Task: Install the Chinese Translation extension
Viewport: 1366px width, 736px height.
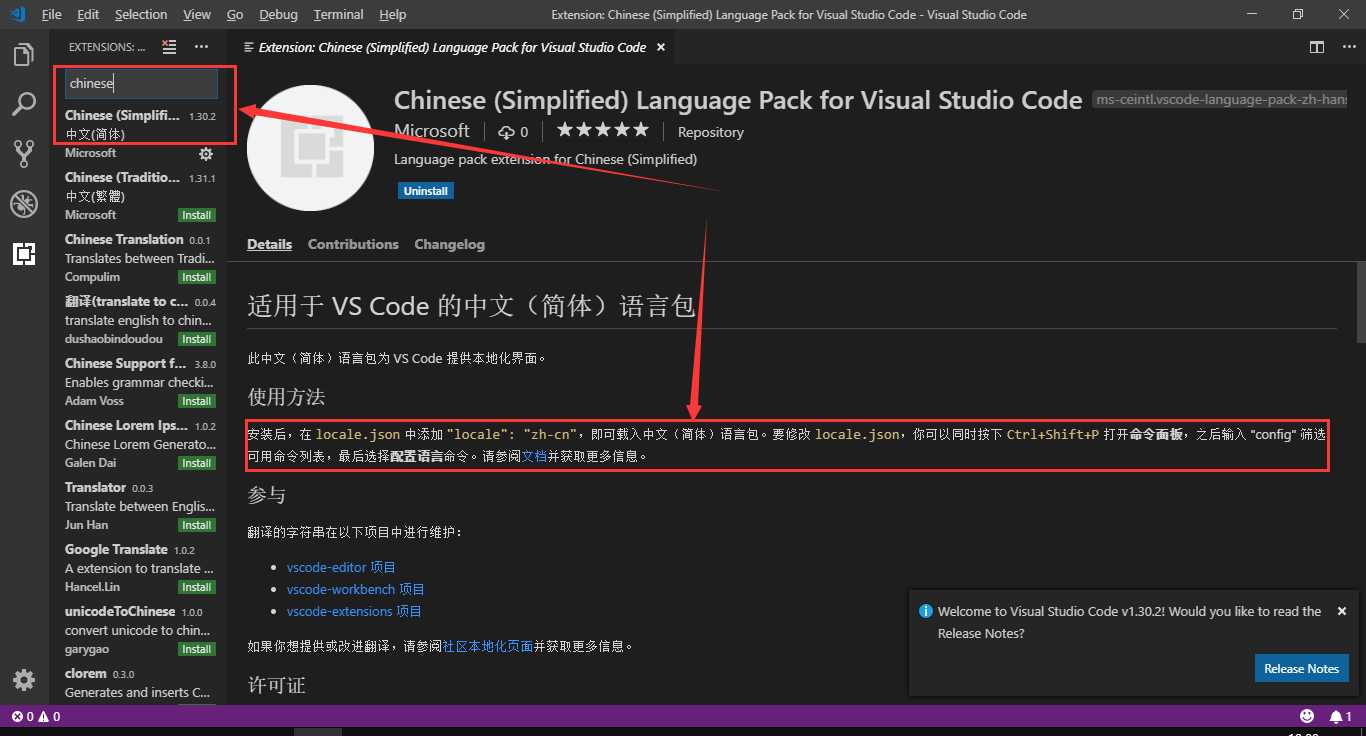Action: (196, 277)
